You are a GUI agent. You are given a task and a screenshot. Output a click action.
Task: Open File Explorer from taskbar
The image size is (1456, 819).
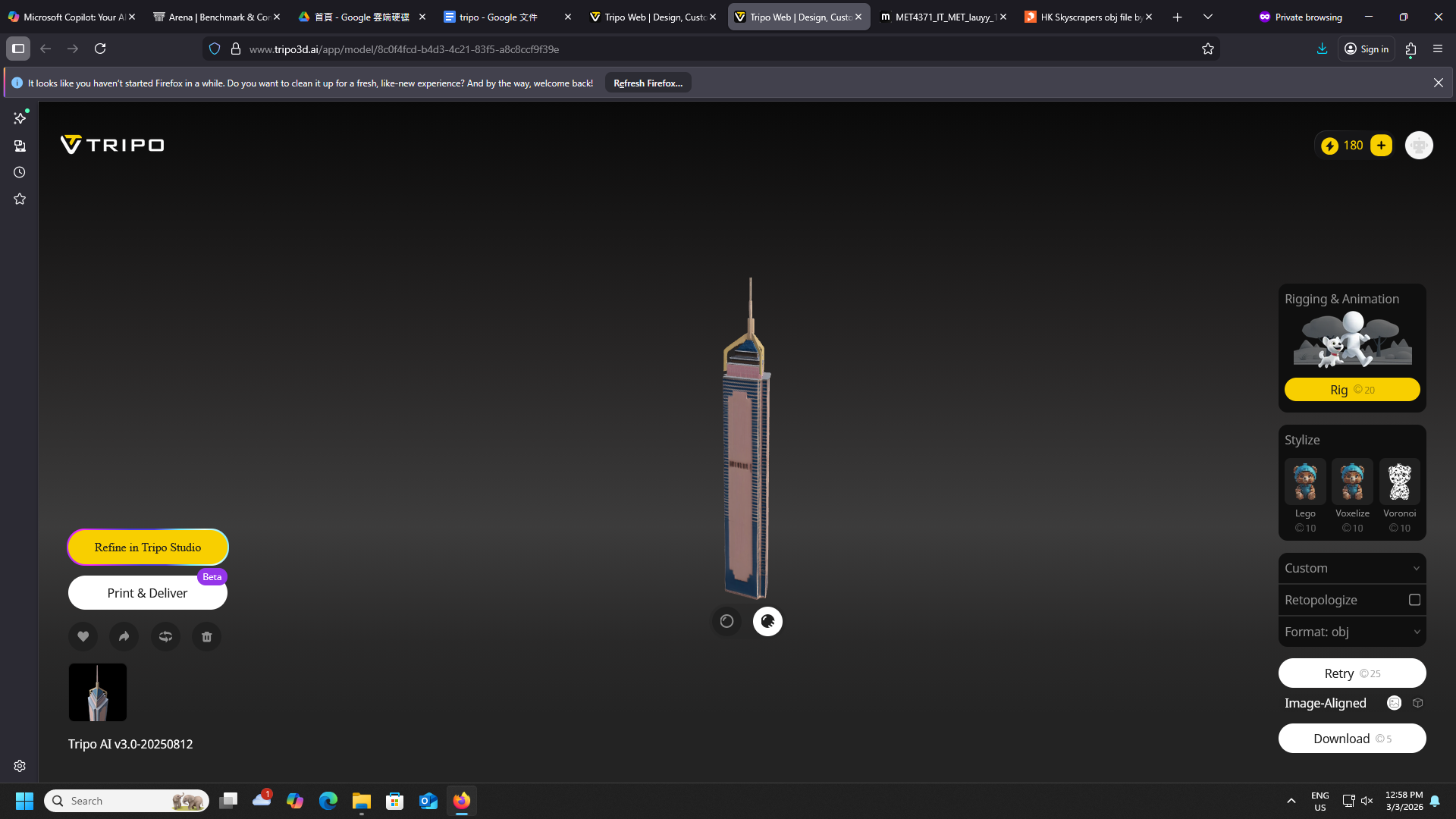[361, 801]
